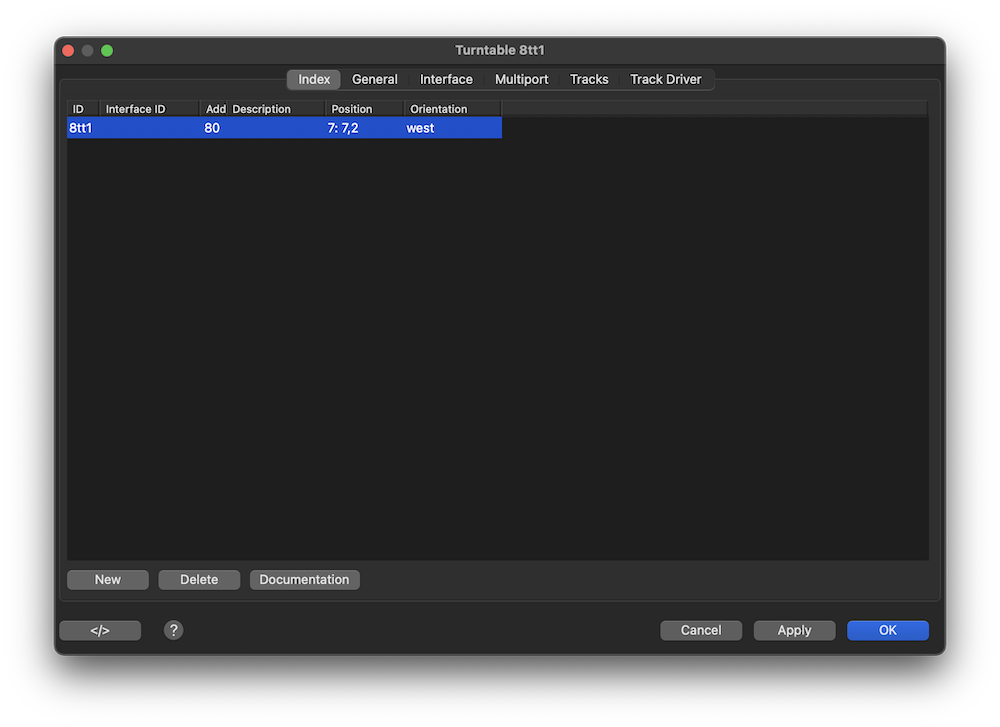This screenshot has height=727, width=1000.
Task: Open the Documentation button
Action: pos(304,580)
